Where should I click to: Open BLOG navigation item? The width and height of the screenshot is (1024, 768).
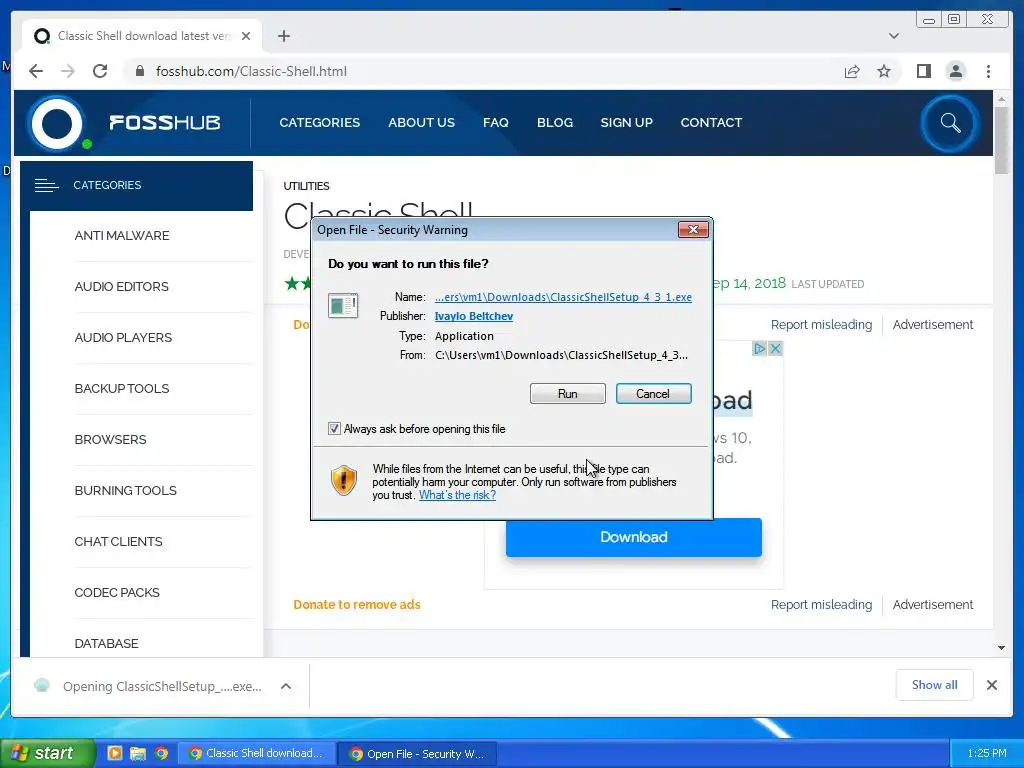[554, 123]
